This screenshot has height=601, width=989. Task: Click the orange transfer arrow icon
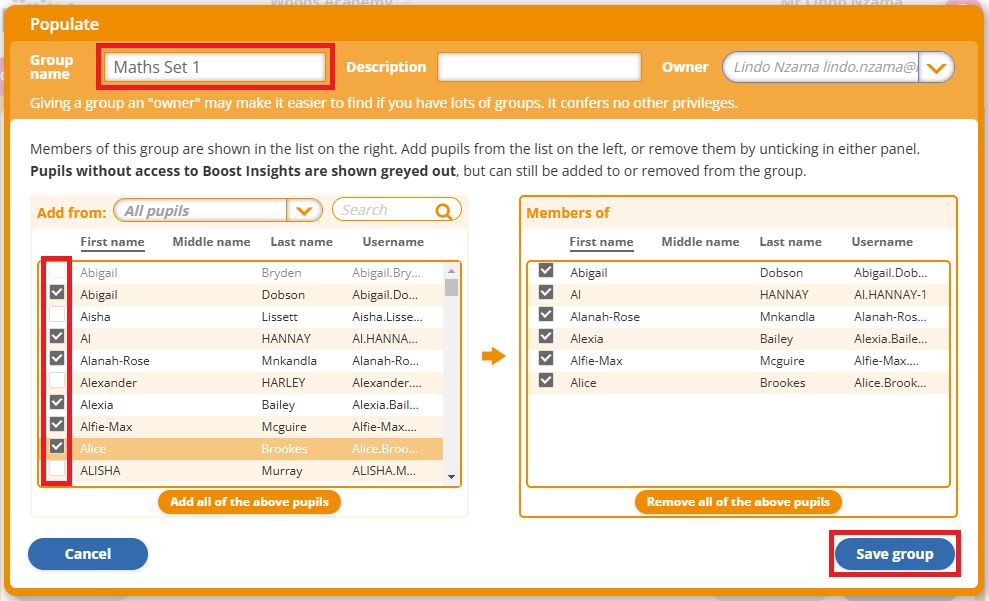(494, 356)
